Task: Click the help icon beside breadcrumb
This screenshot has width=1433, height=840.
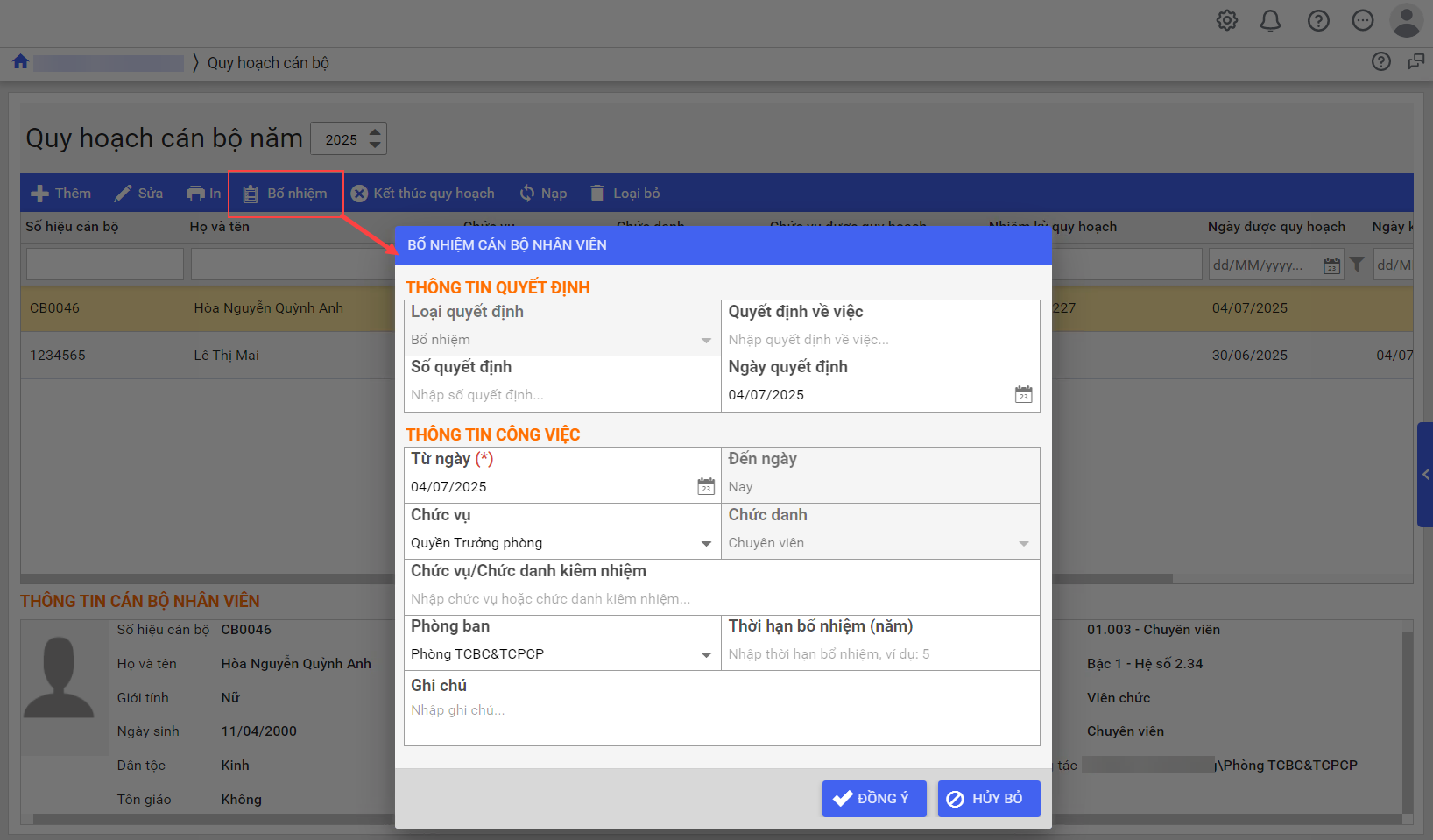Action: tap(1380, 61)
